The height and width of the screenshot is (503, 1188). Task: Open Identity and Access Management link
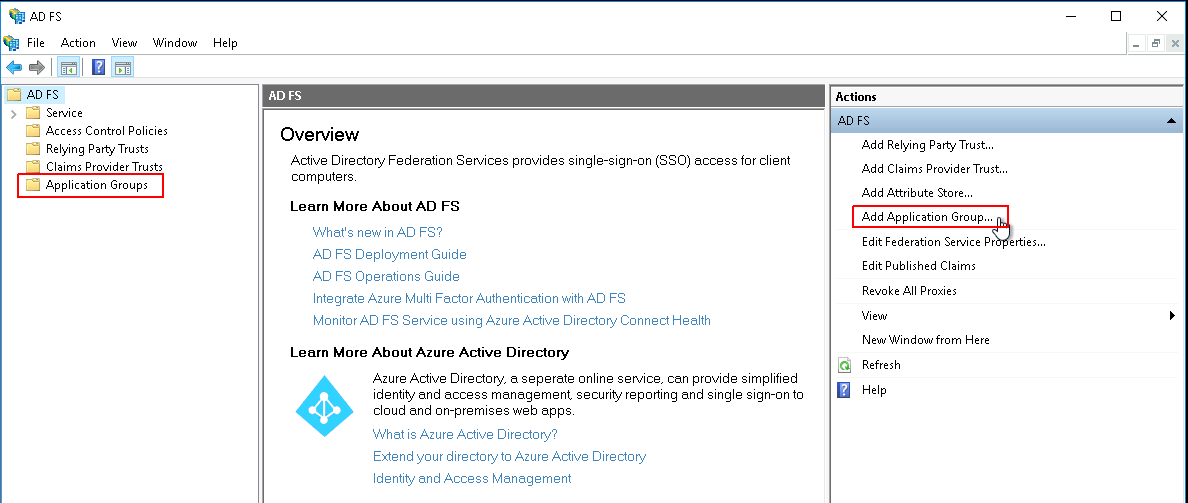pyautogui.click(x=472, y=479)
